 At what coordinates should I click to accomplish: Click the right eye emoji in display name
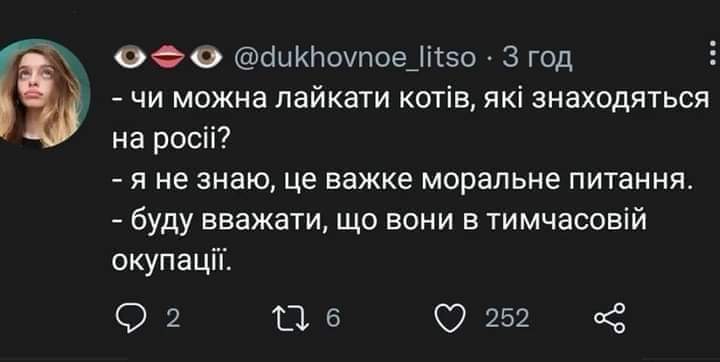pyautogui.click(x=206, y=58)
